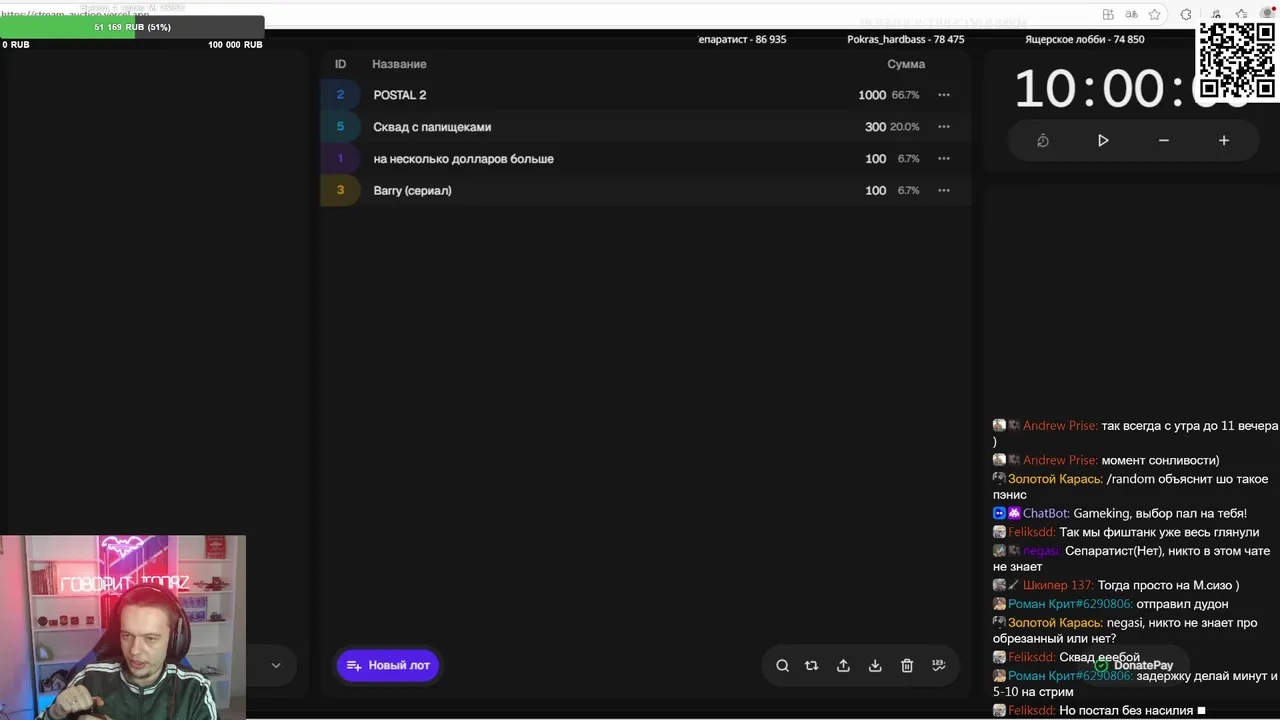1280x720 pixels.
Task: Click the 66.7% share of POSTAL 2
Action: point(905,95)
